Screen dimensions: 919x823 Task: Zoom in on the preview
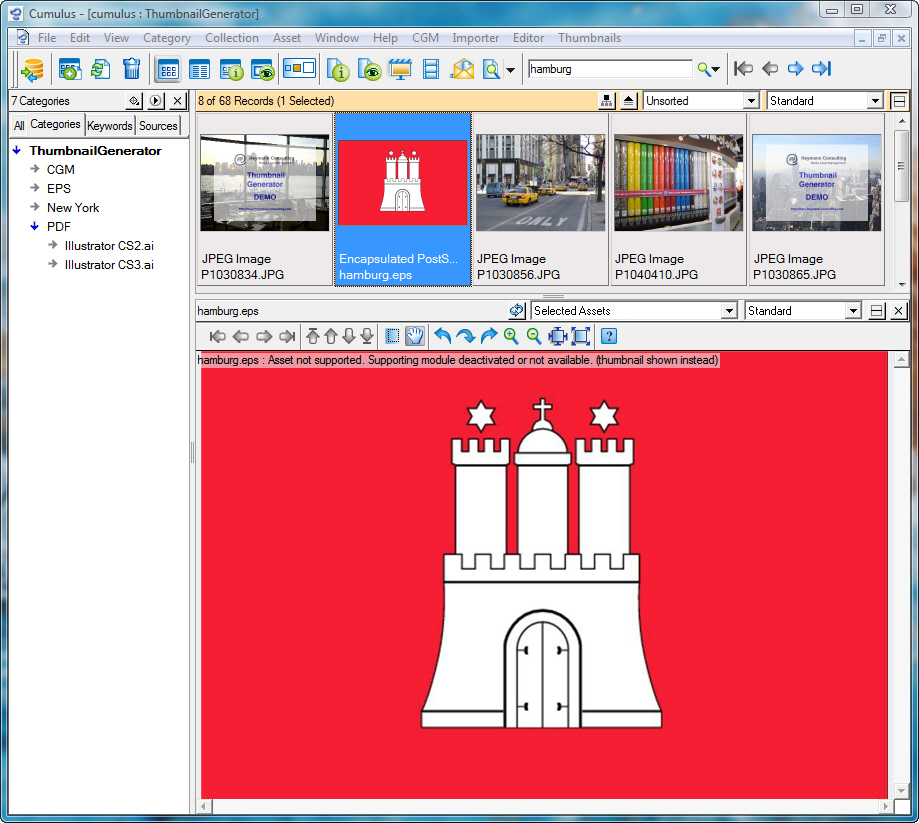click(512, 336)
